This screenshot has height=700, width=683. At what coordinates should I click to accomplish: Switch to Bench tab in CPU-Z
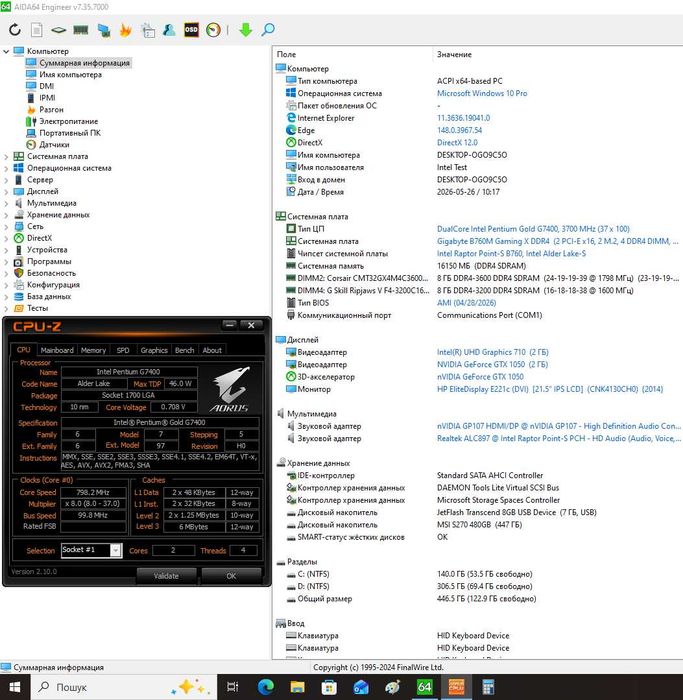coord(184,350)
